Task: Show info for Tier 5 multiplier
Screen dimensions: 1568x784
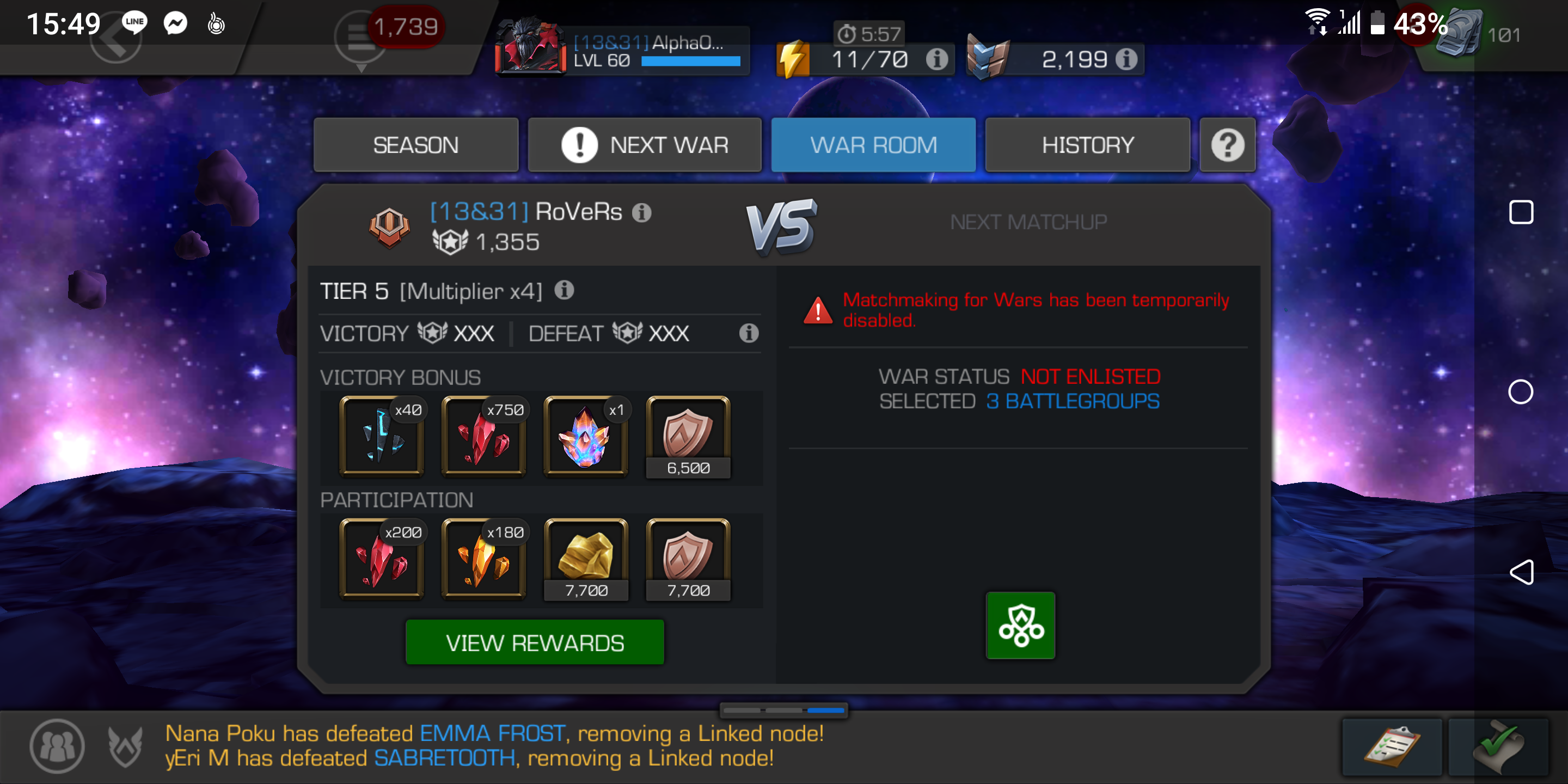Action: tap(564, 290)
